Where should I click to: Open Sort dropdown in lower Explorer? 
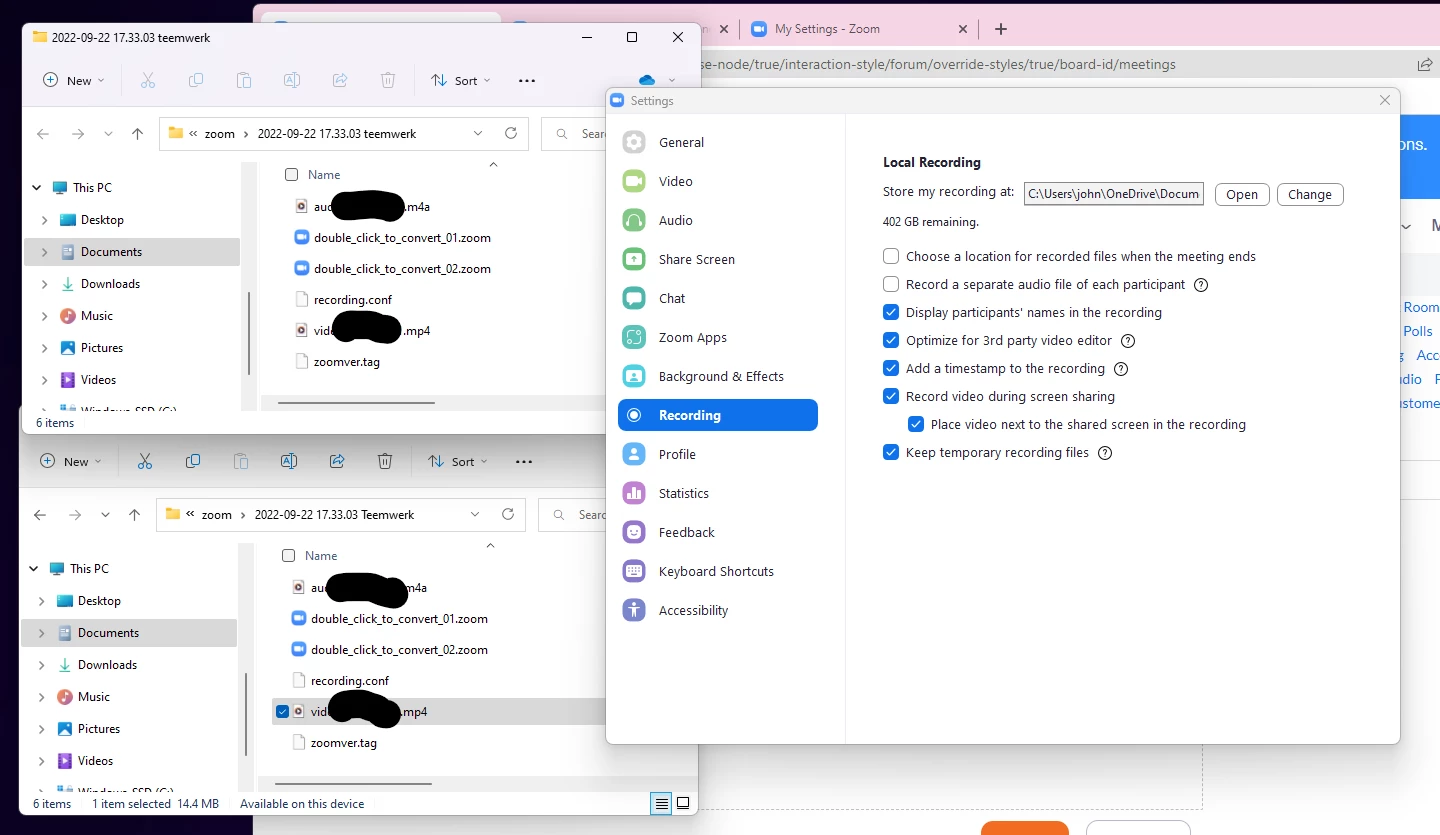coord(459,461)
